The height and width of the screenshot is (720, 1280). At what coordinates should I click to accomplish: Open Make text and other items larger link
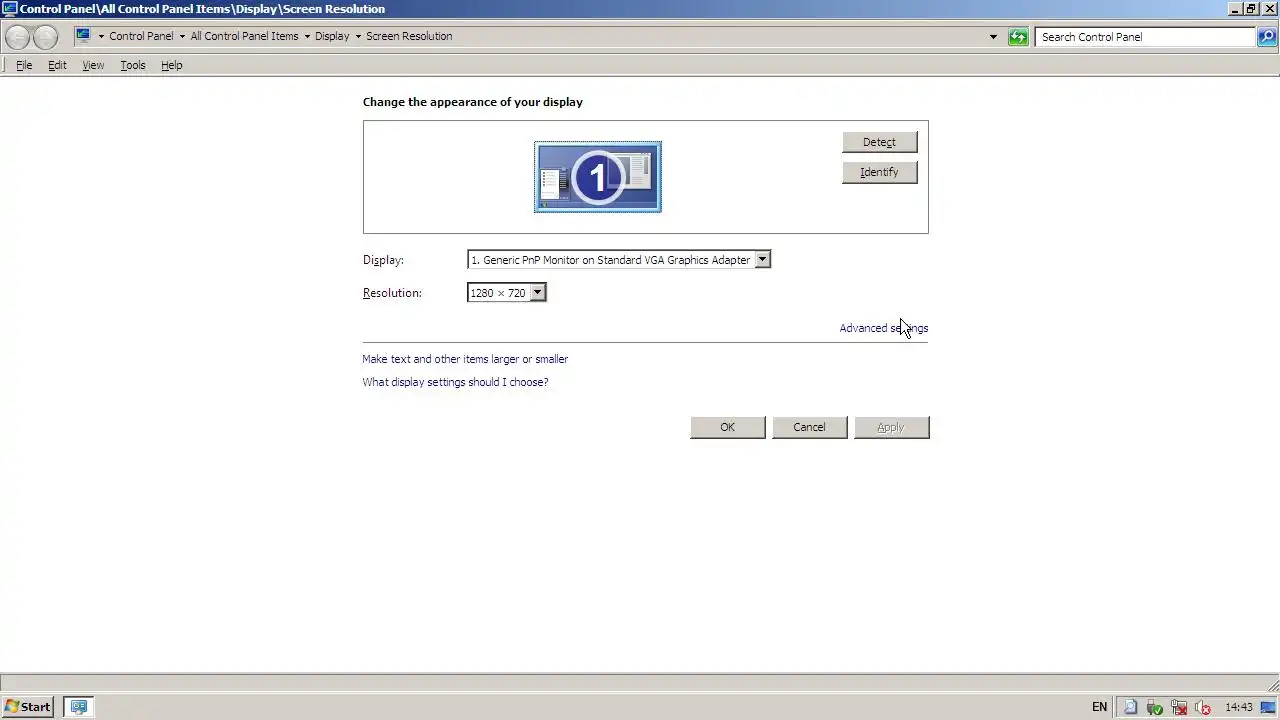pyautogui.click(x=465, y=359)
